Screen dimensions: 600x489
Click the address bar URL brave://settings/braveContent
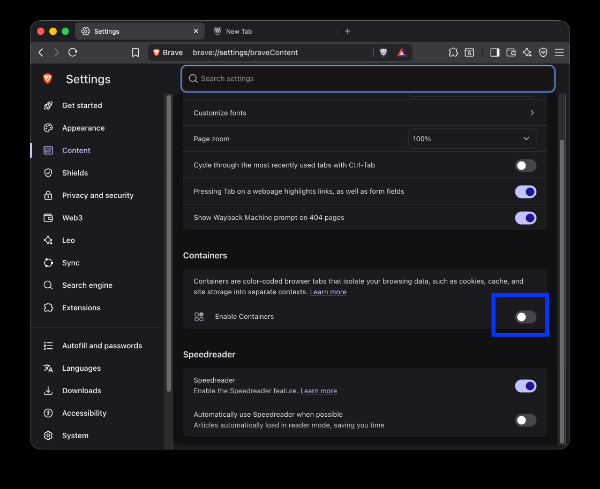pos(245,52)
